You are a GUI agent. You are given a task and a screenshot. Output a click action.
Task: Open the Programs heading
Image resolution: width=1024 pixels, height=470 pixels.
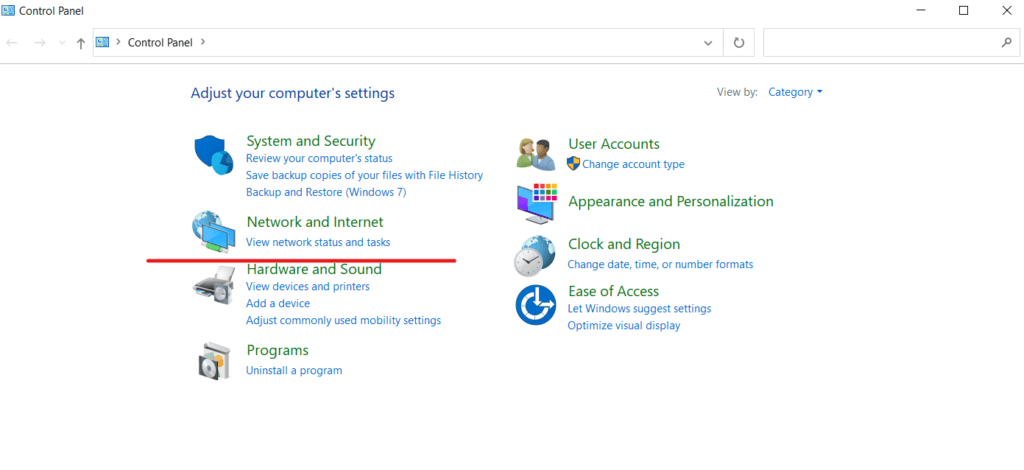[277, 351]
